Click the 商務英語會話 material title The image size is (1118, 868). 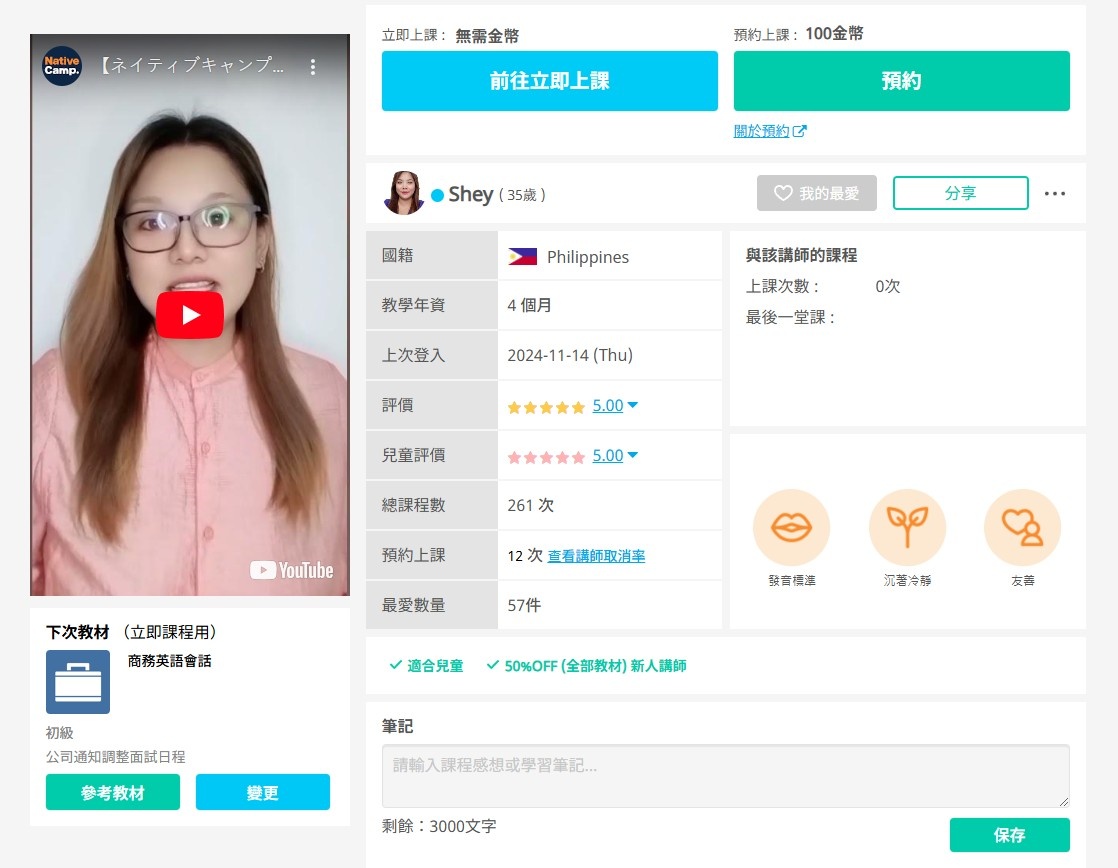click(170, 661)
